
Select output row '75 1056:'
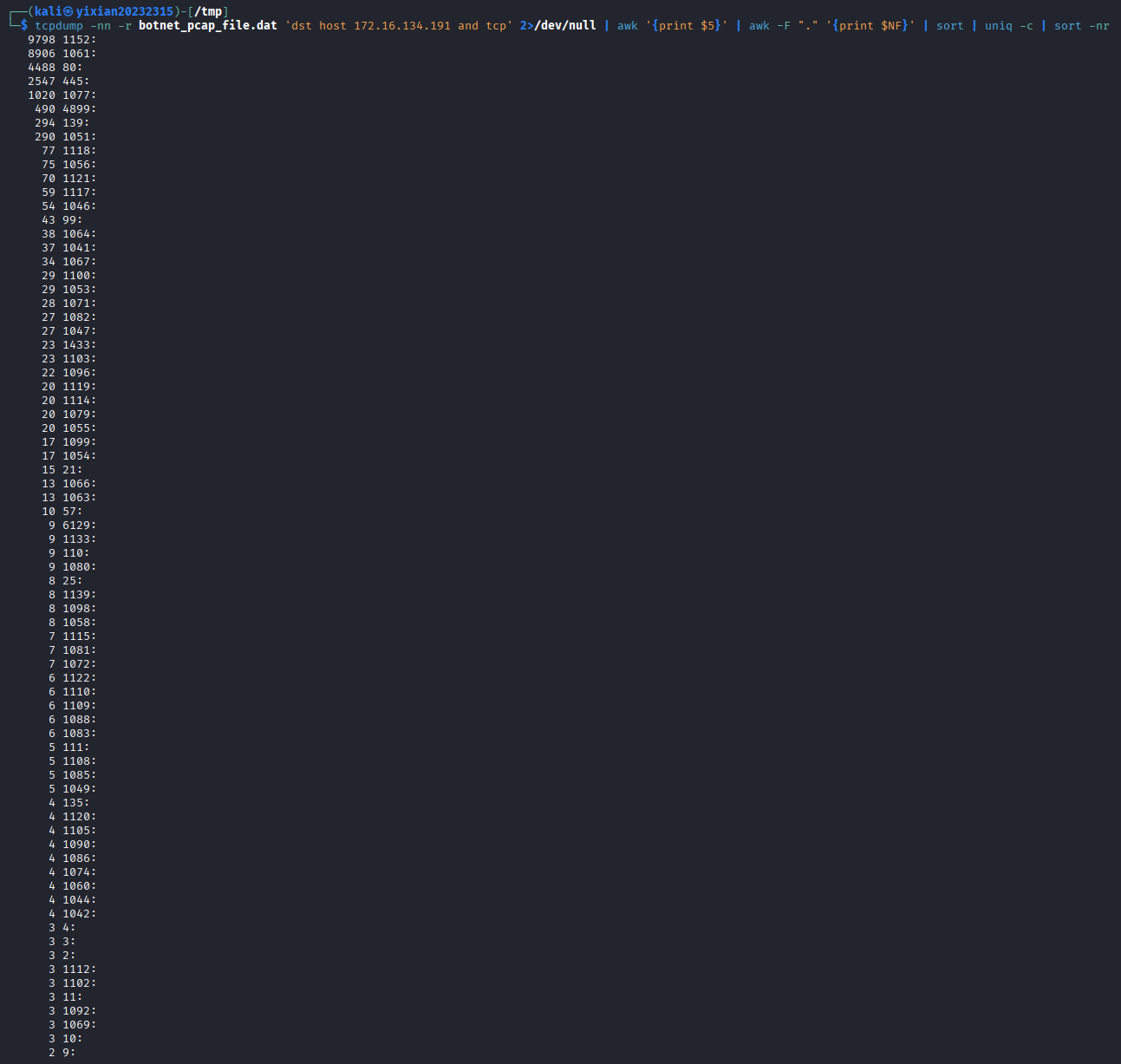pos(69,165)
